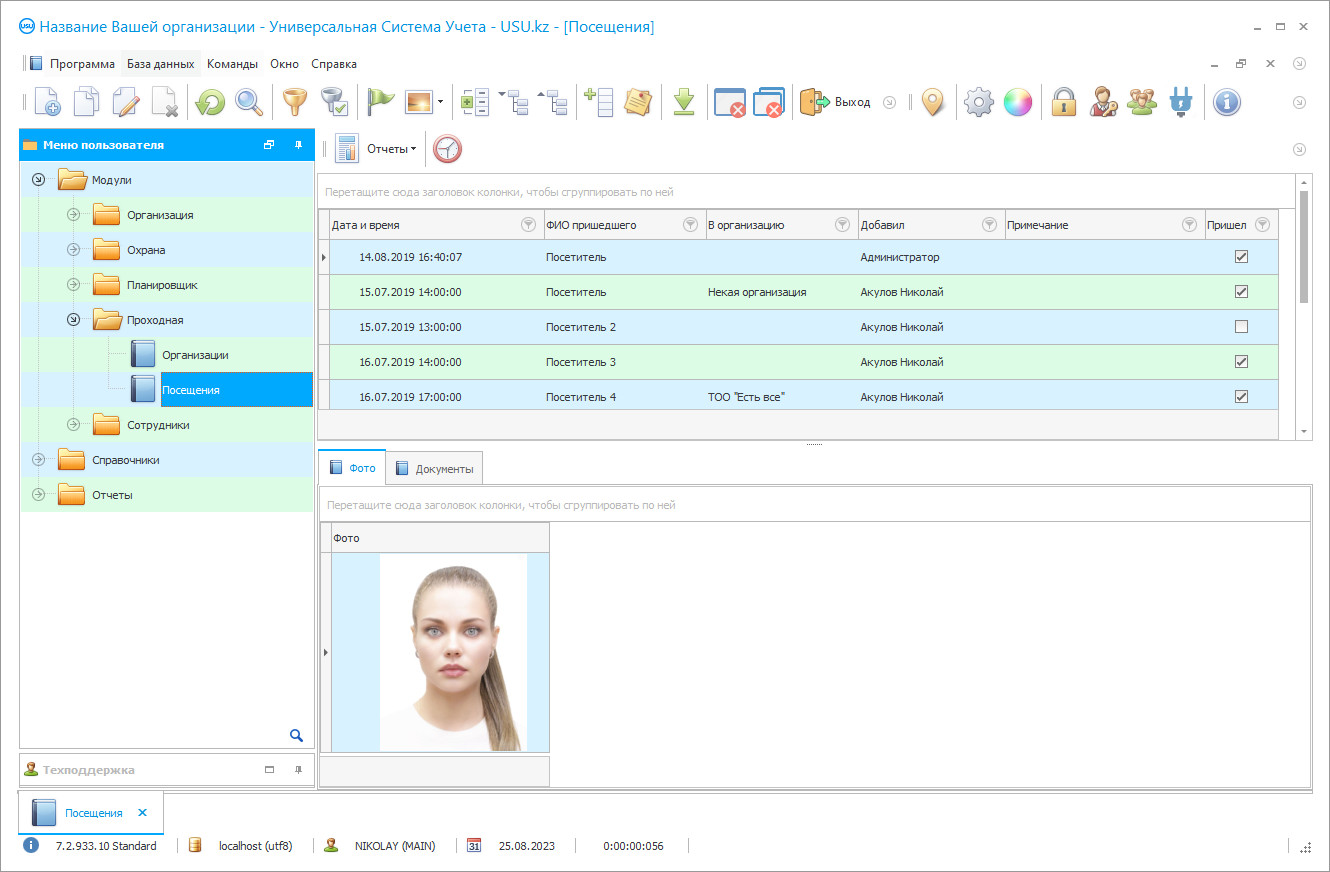
Task: Open the color theme picker wheel
Action: 1018,102
